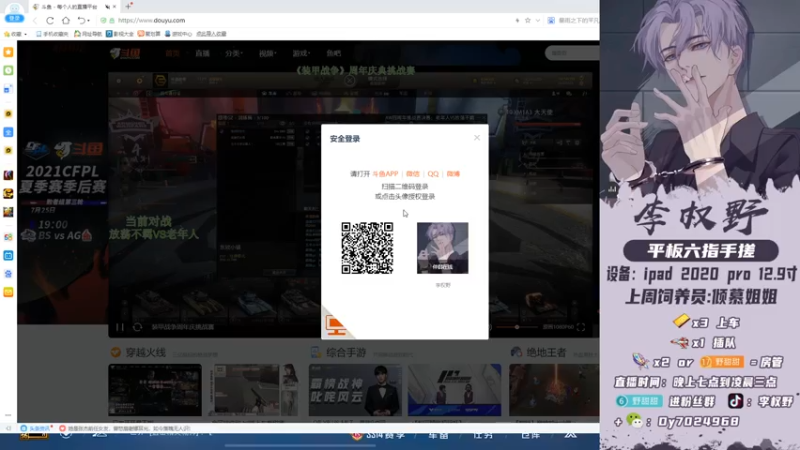800x450 pixels.
Task: Click the lightning speed-mode icon in address bar
Action: (x=517, y=20)
